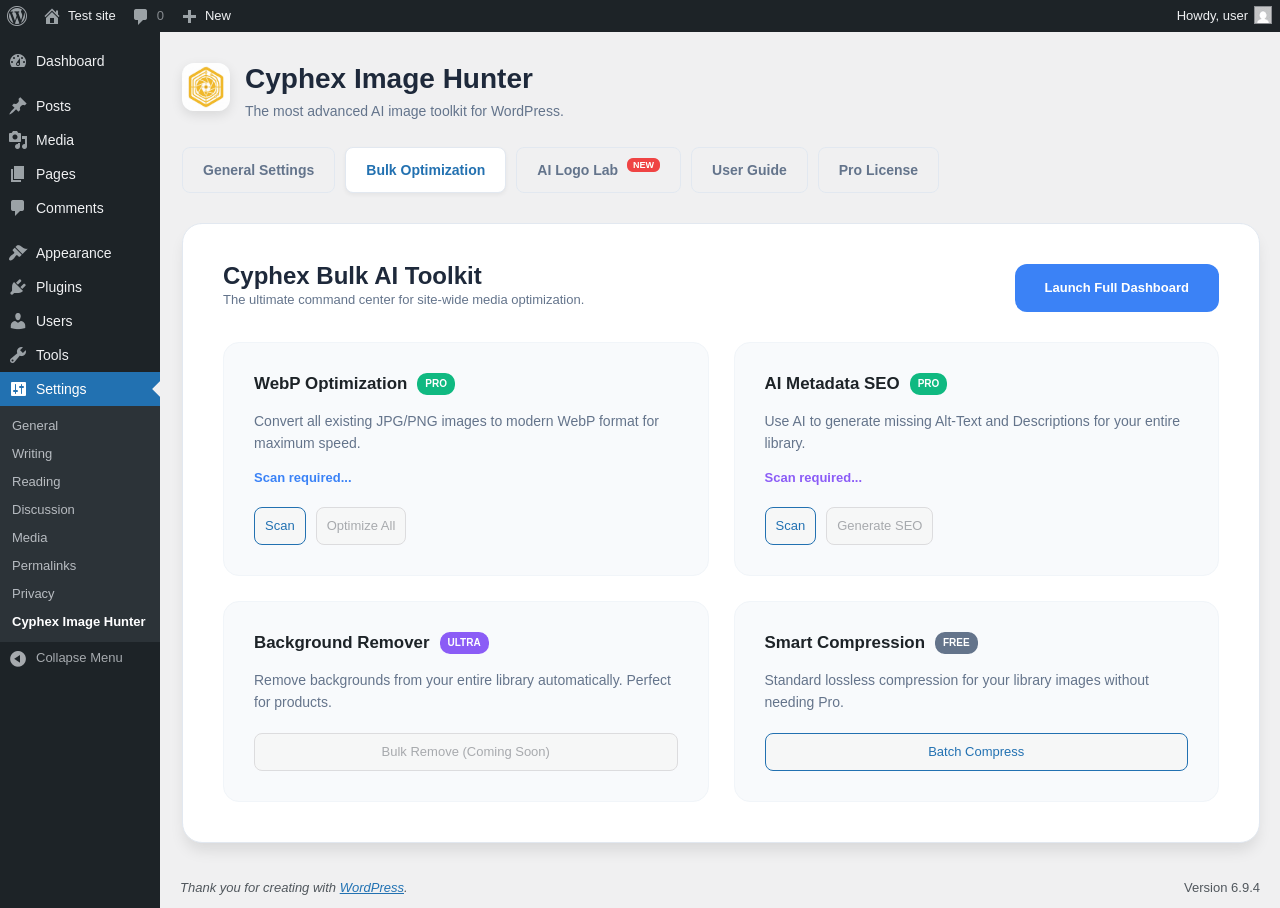Click the WordPress logo icon
The image size is (1280, 908).
click(x=17, y=16)
